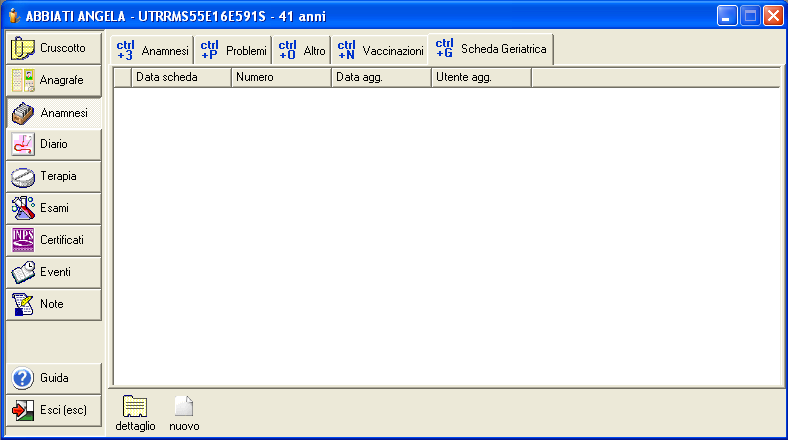Switch to the Altro tab

301,50
